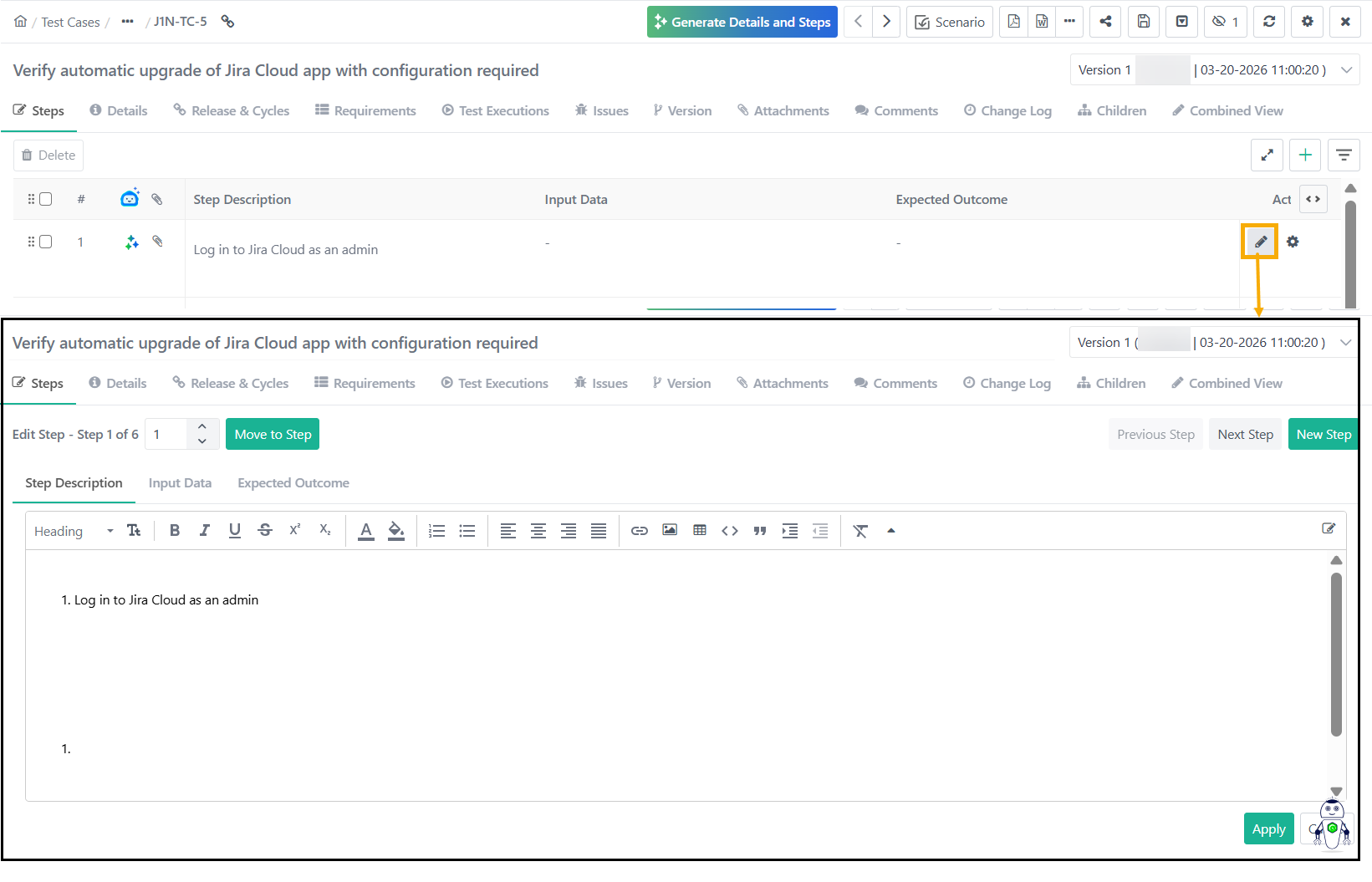The height and width of the screenshot is (882, 1372).
Task: Open the chatbot robot assistant icon
Action: (1331, 824)
